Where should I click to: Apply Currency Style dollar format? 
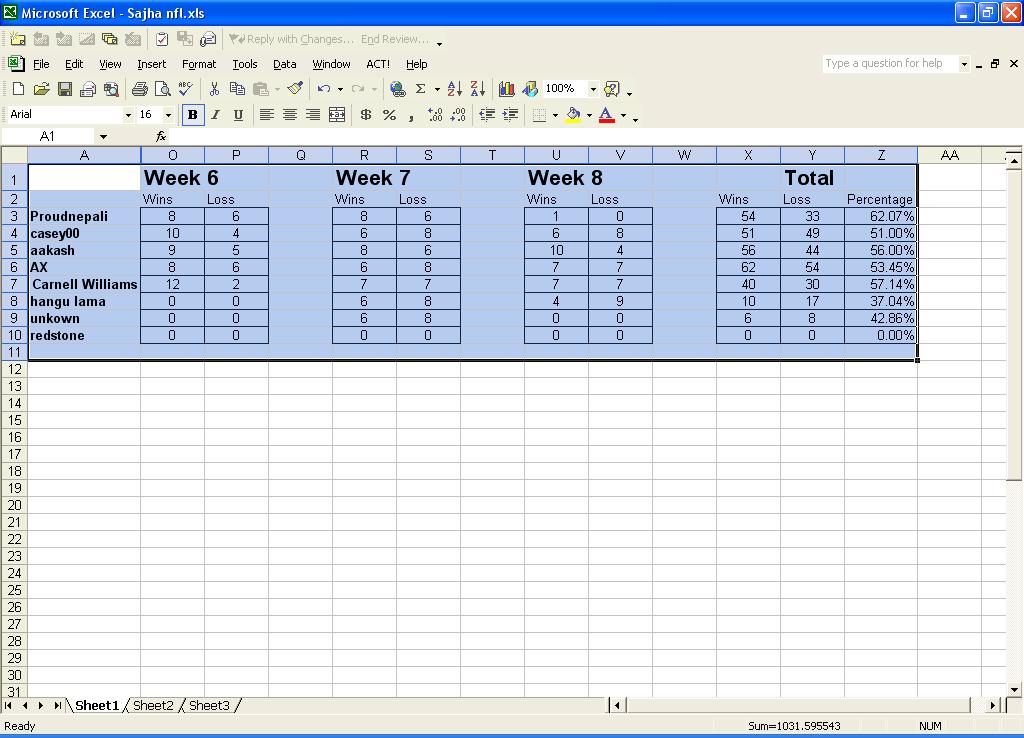pyautogui.click(x=366, y=115)
